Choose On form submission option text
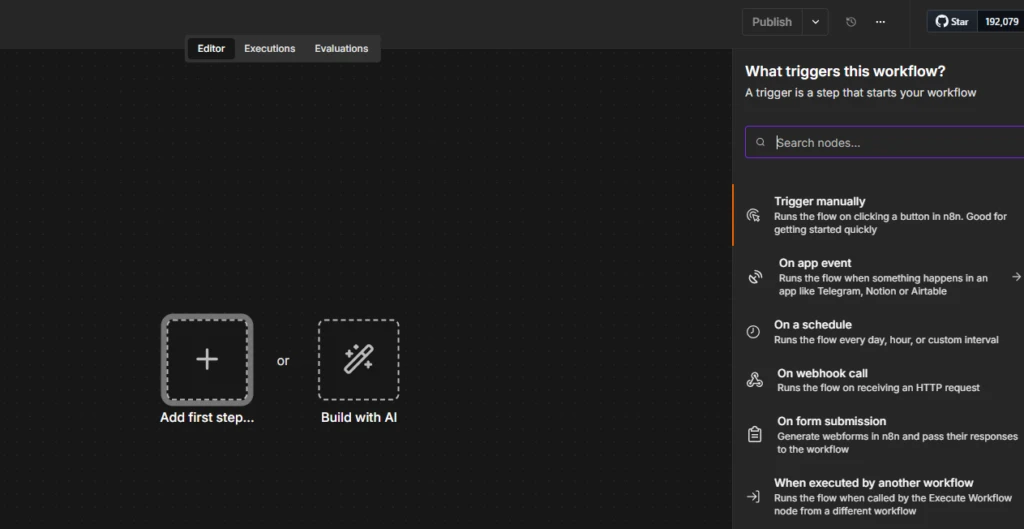 (831, 421)
